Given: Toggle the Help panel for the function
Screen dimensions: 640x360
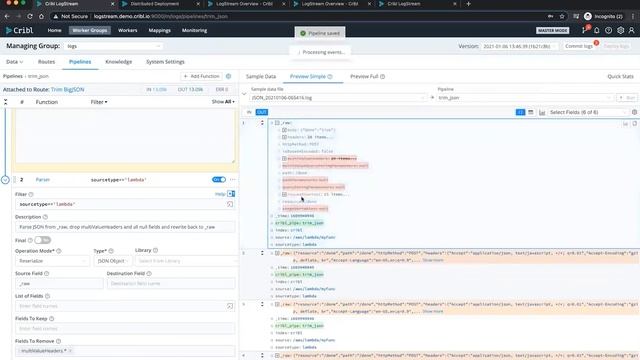Looking at the screenshot, I should tap(231, 194).
